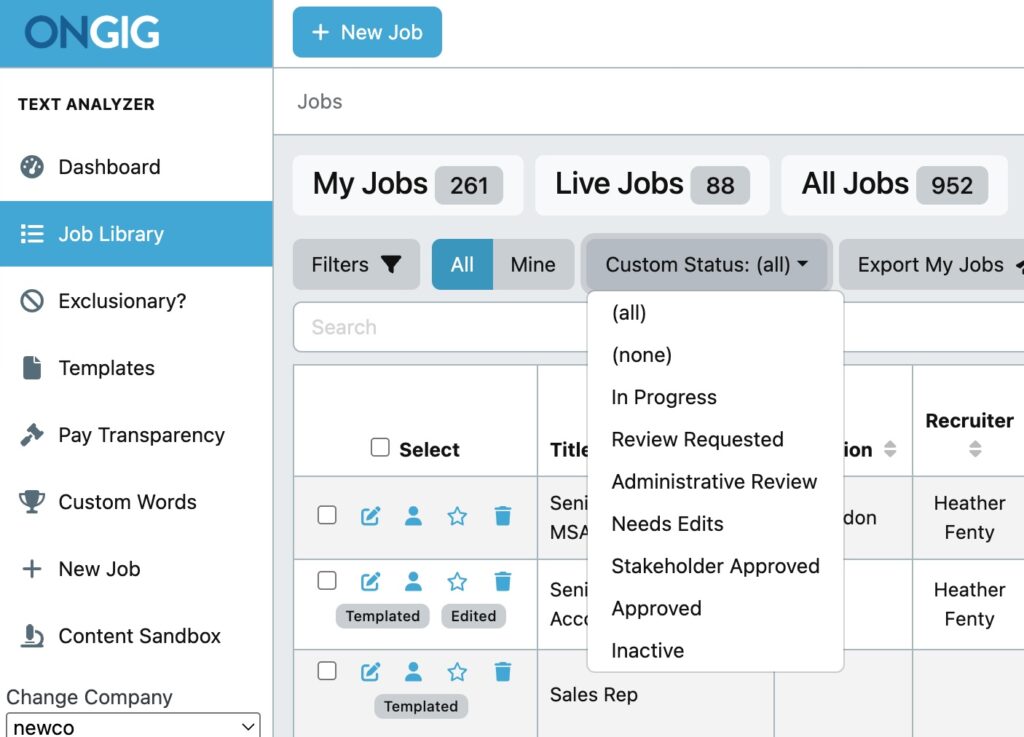Select Stakeholder Approved status option
This screenshot has width=1024, height=737.
point(715,566)
